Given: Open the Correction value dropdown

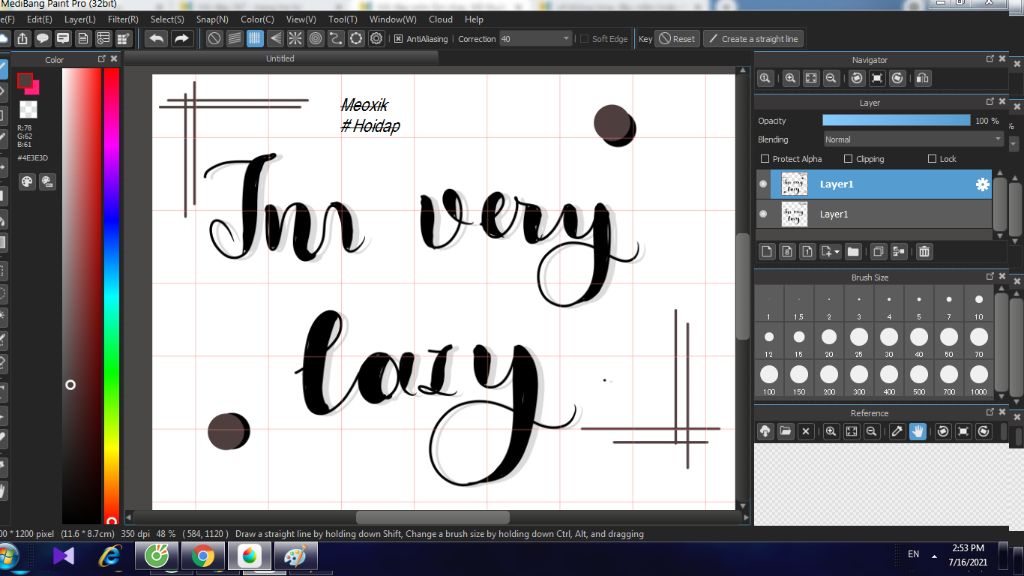Looking at the screenshot, I should pyautogui.click(x=566, y=39).
